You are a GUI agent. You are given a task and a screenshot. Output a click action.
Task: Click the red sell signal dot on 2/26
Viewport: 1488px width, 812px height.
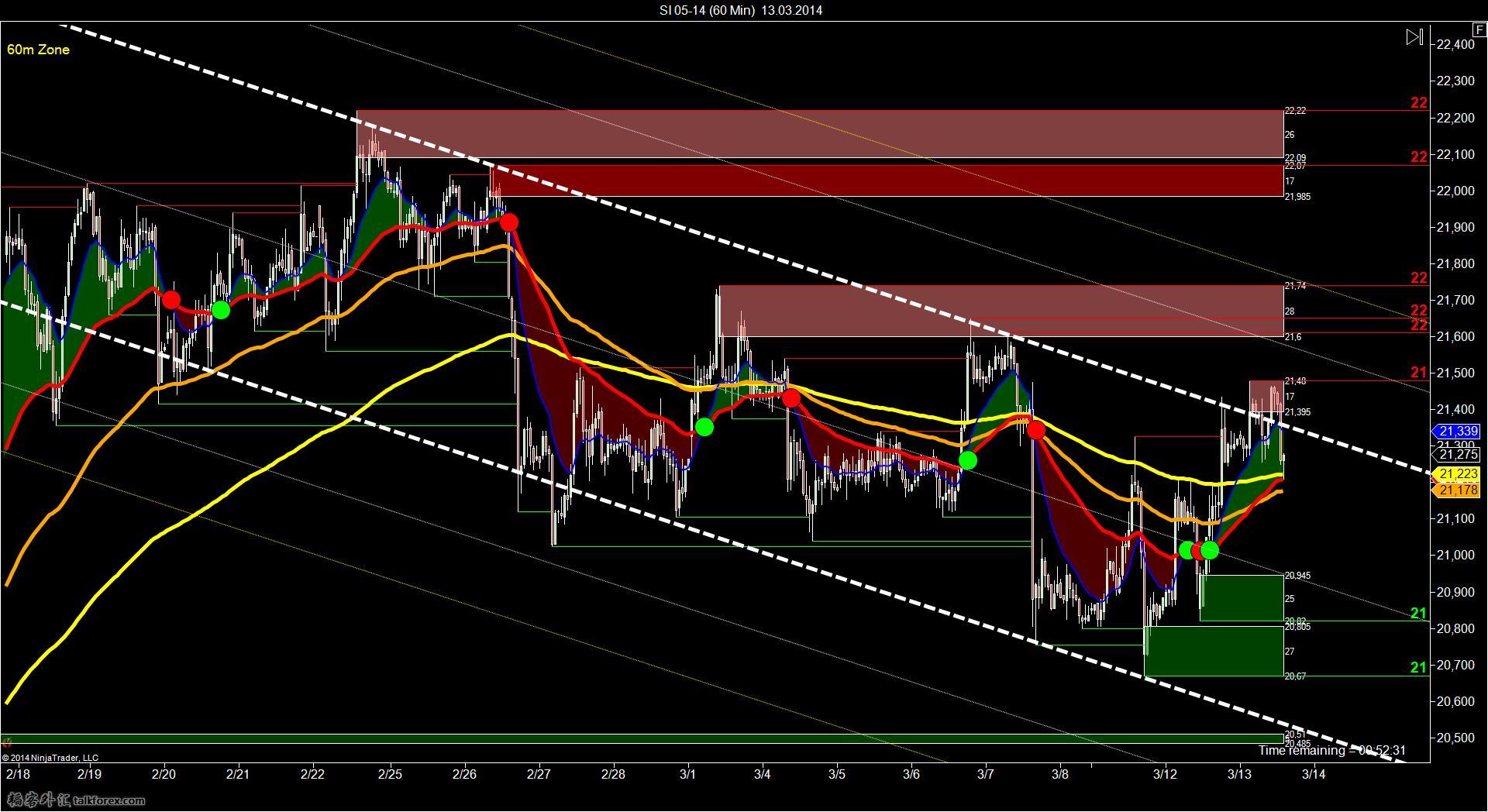click(509, 223)
